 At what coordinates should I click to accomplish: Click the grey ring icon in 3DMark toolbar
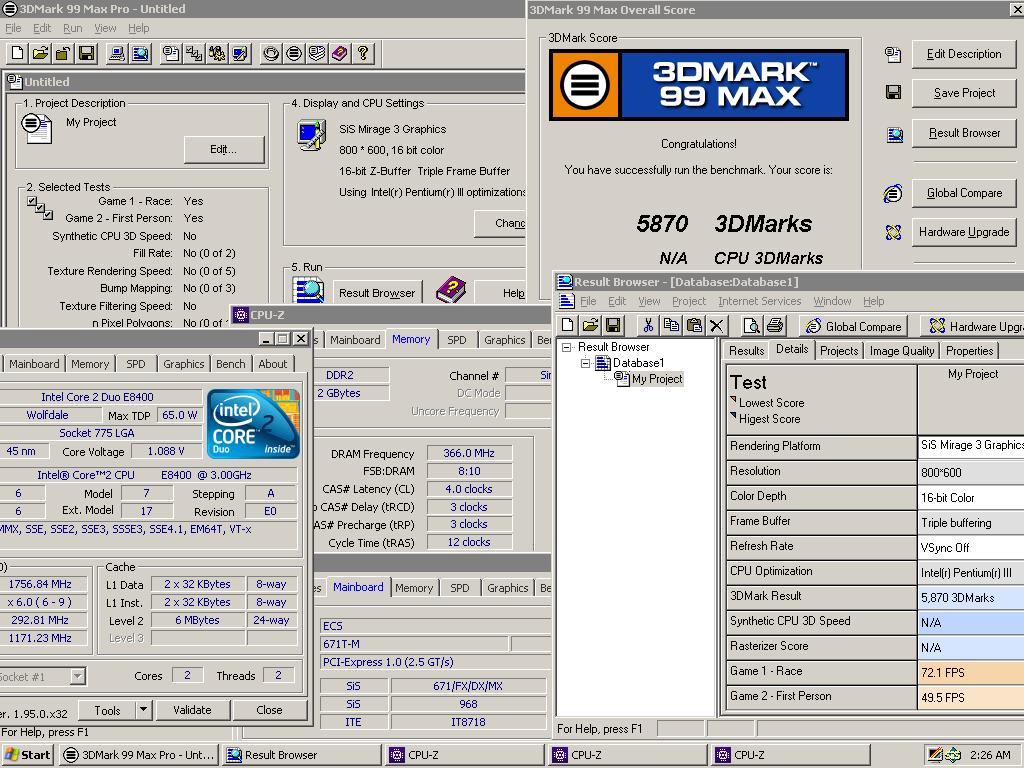[271, 53]
